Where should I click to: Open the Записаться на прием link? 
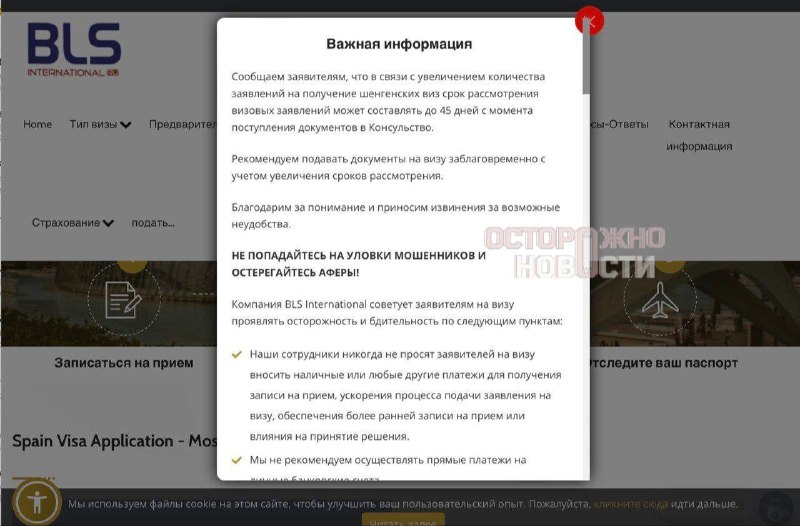coord(124,363)
